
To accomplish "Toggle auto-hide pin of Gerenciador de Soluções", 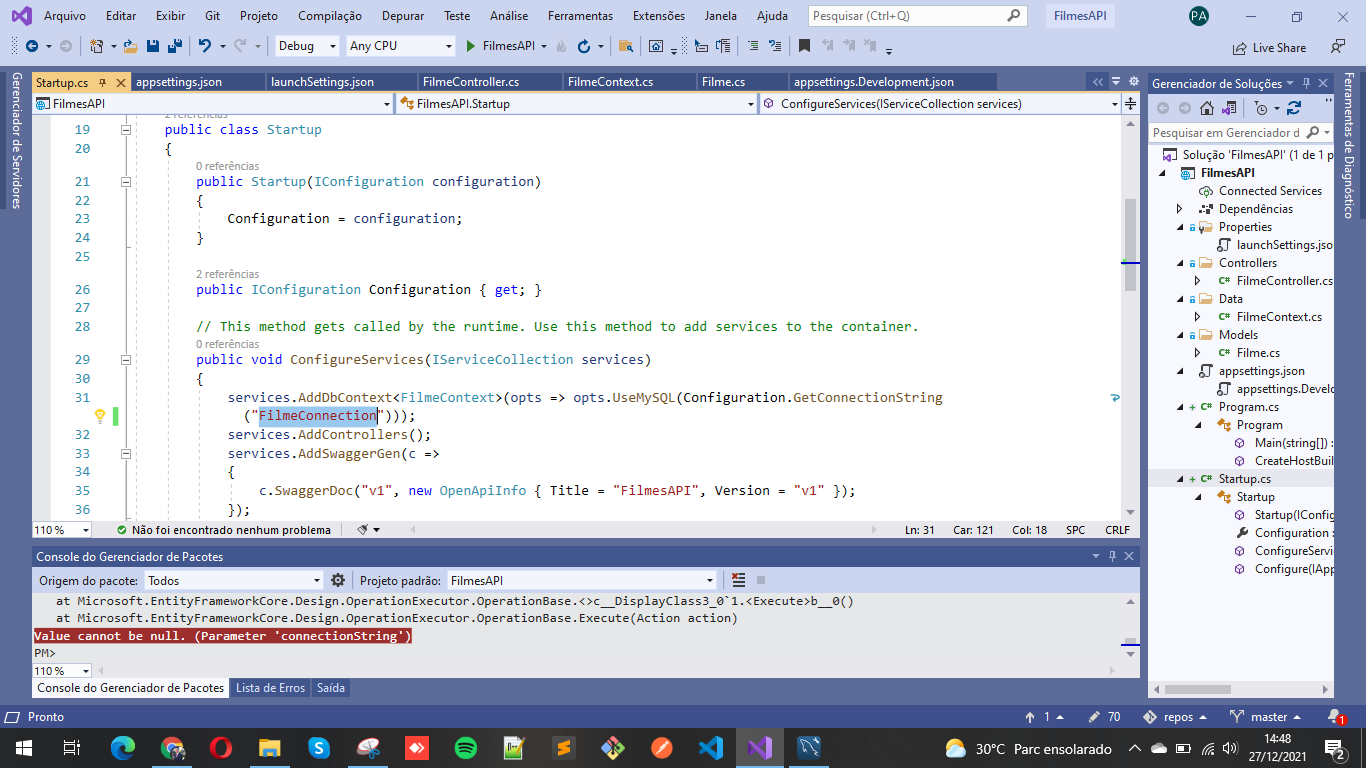I will click(x=1307, y=83).
